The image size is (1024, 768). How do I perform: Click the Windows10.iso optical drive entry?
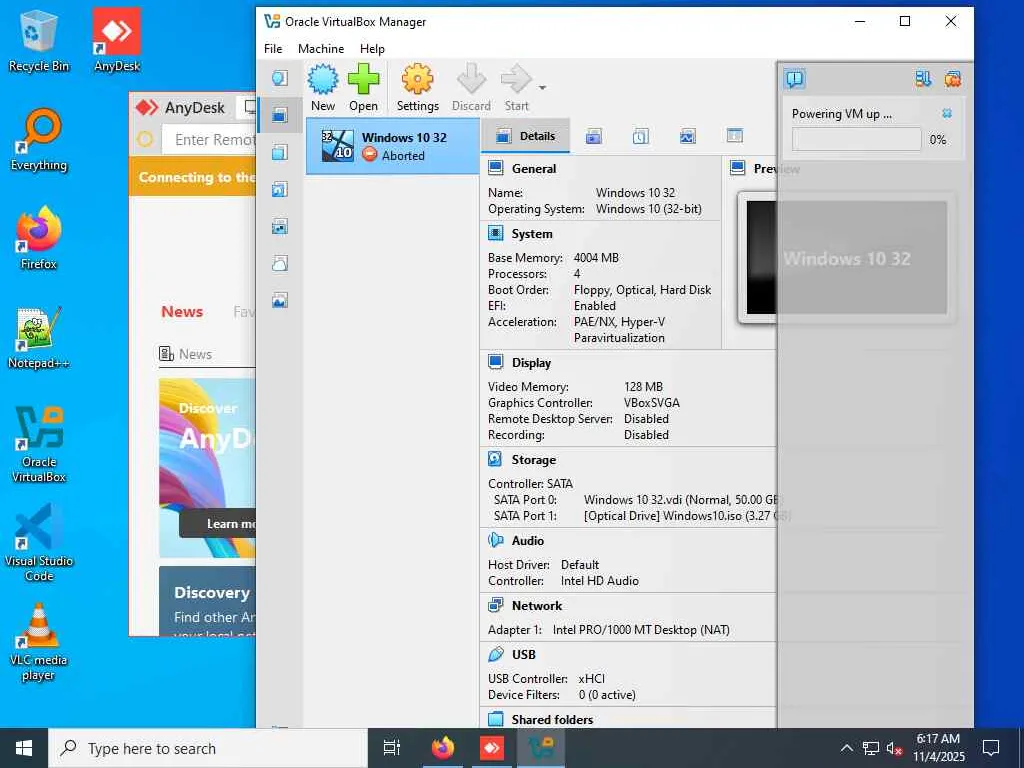click(x=687, y=515)
